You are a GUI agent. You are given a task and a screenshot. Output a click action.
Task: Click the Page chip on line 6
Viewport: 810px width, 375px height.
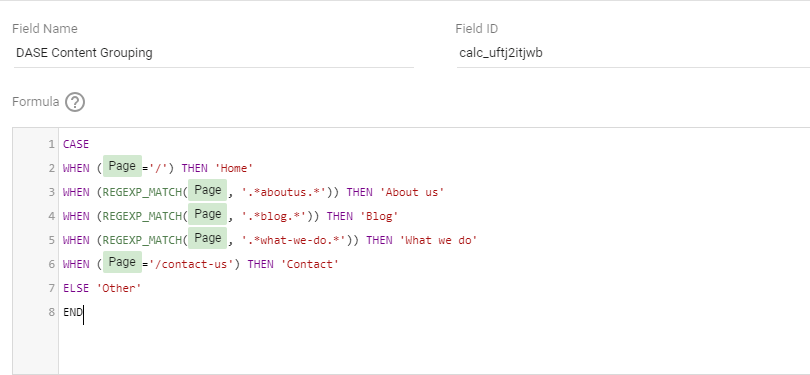click(122, 262)
